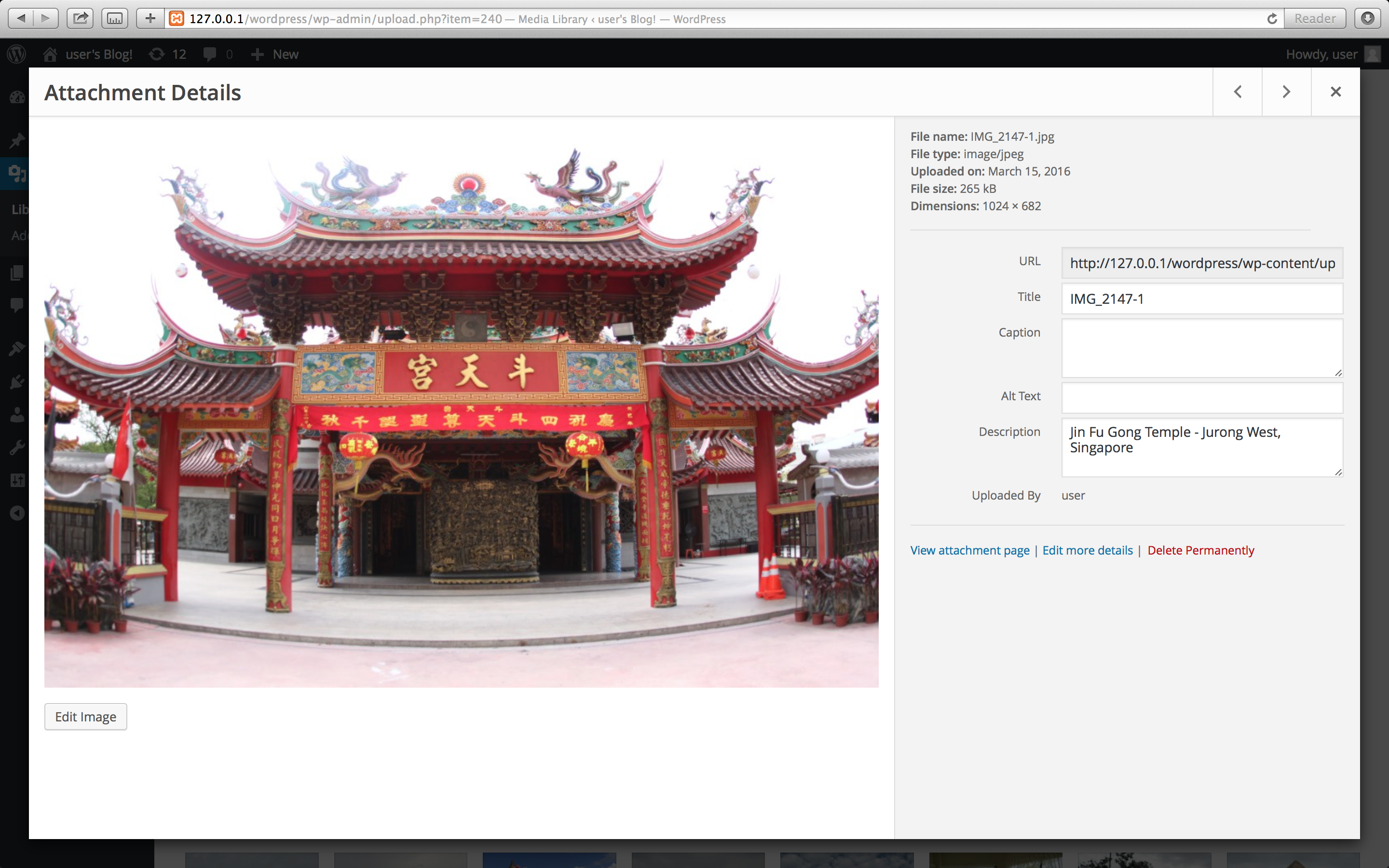Select the Appearance paintbrush icon
The height and width of the screenshot is (868, 1389).
[x=17, y=349]
